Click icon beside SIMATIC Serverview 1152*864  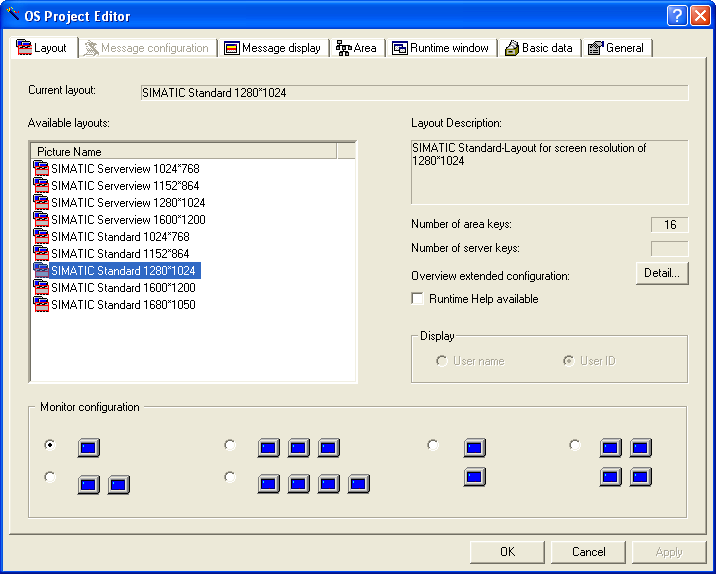pos(41,185)
